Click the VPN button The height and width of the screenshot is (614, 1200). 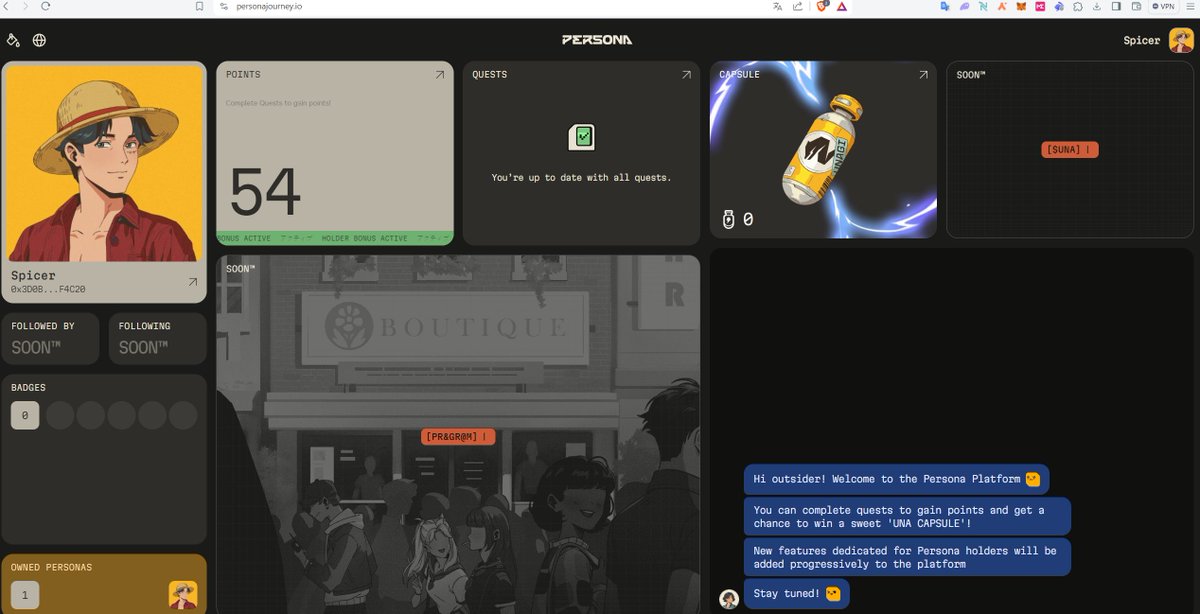1163,6
